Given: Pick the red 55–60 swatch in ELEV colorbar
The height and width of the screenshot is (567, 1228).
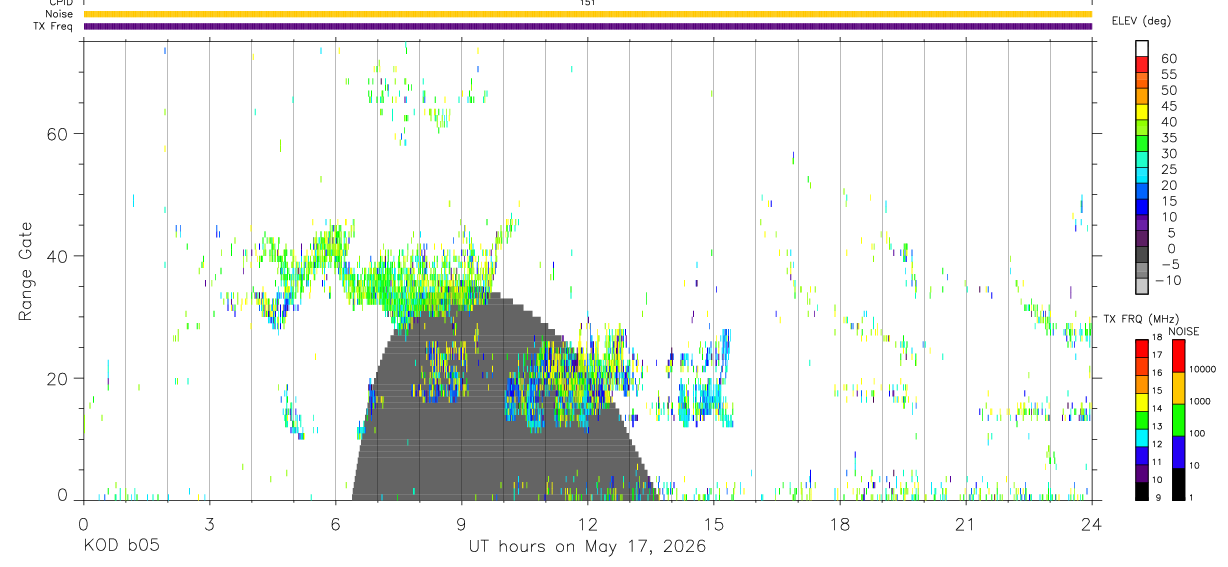Looking at the screenshot, I should [1142, 64].
